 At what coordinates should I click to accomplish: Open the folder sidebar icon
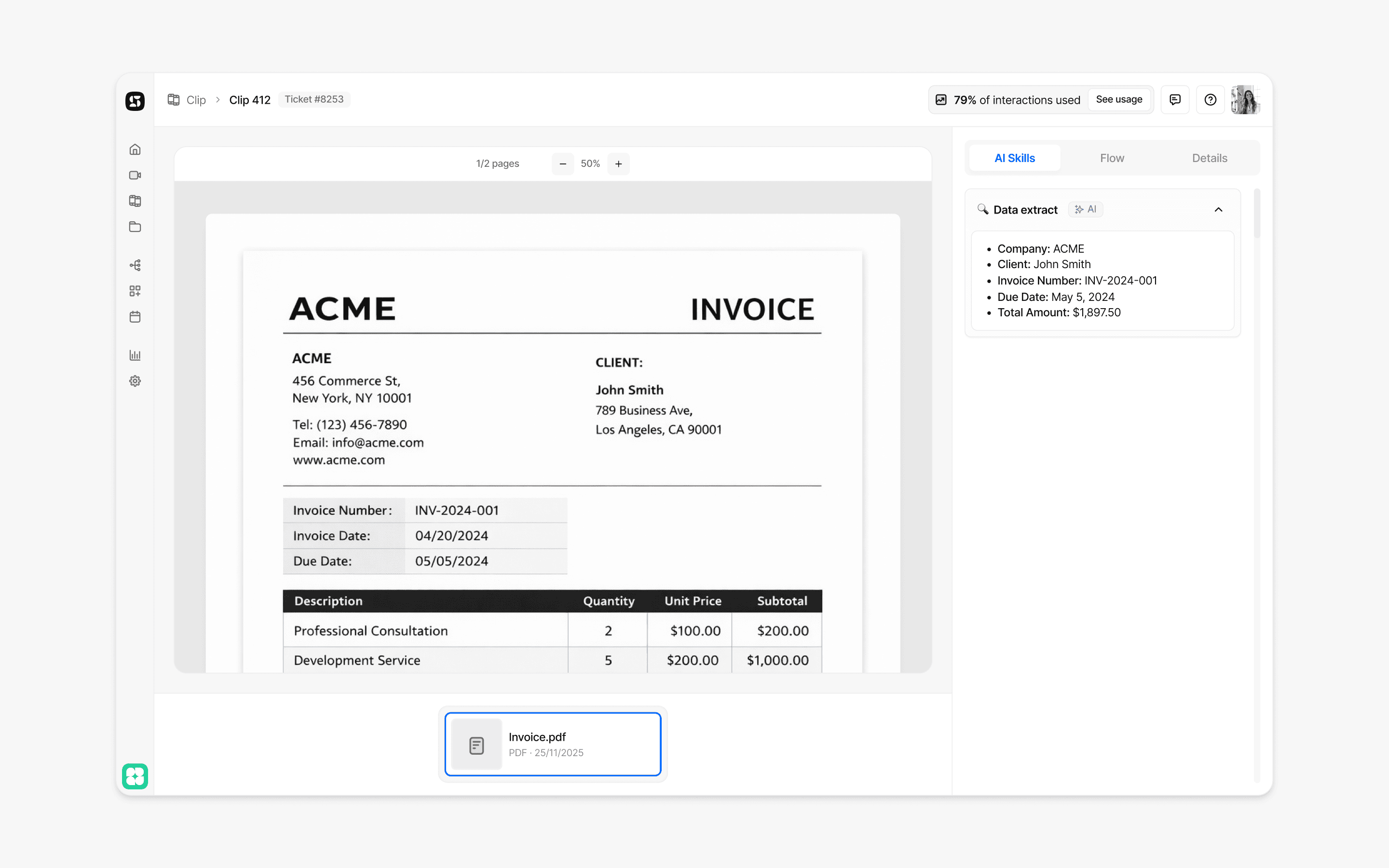coord(135,227)
